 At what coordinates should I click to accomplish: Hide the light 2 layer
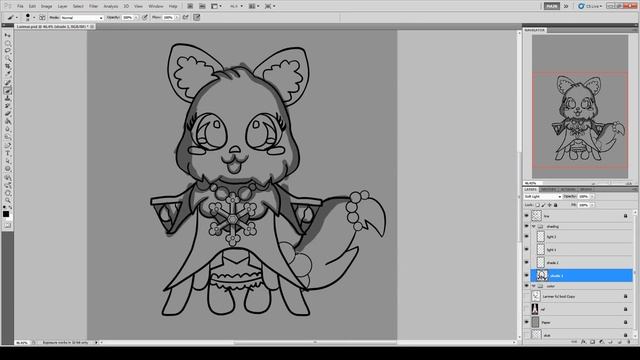(x=527, y=236)
